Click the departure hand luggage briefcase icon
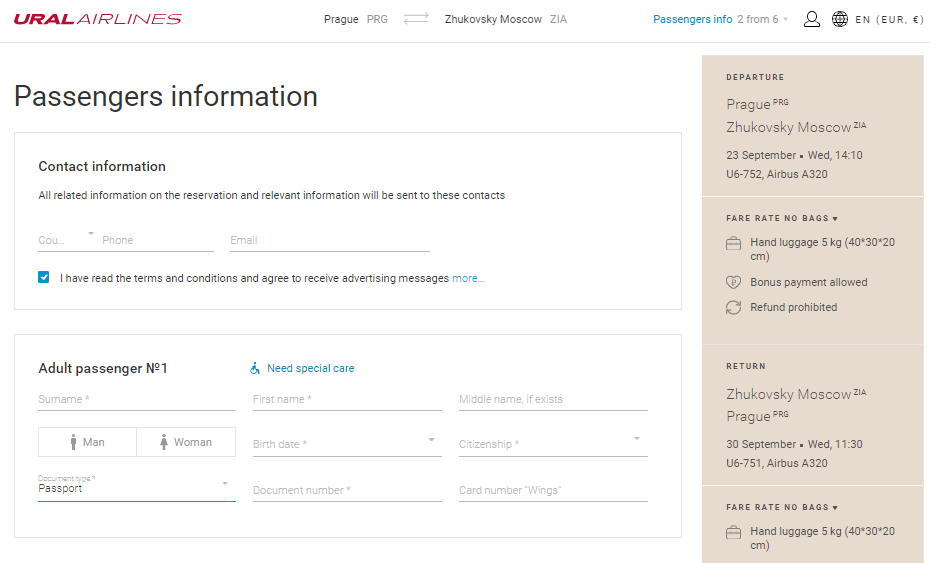The width and height of the screenshot is (930, 563). pyautogui.click(x=734, y=243)
